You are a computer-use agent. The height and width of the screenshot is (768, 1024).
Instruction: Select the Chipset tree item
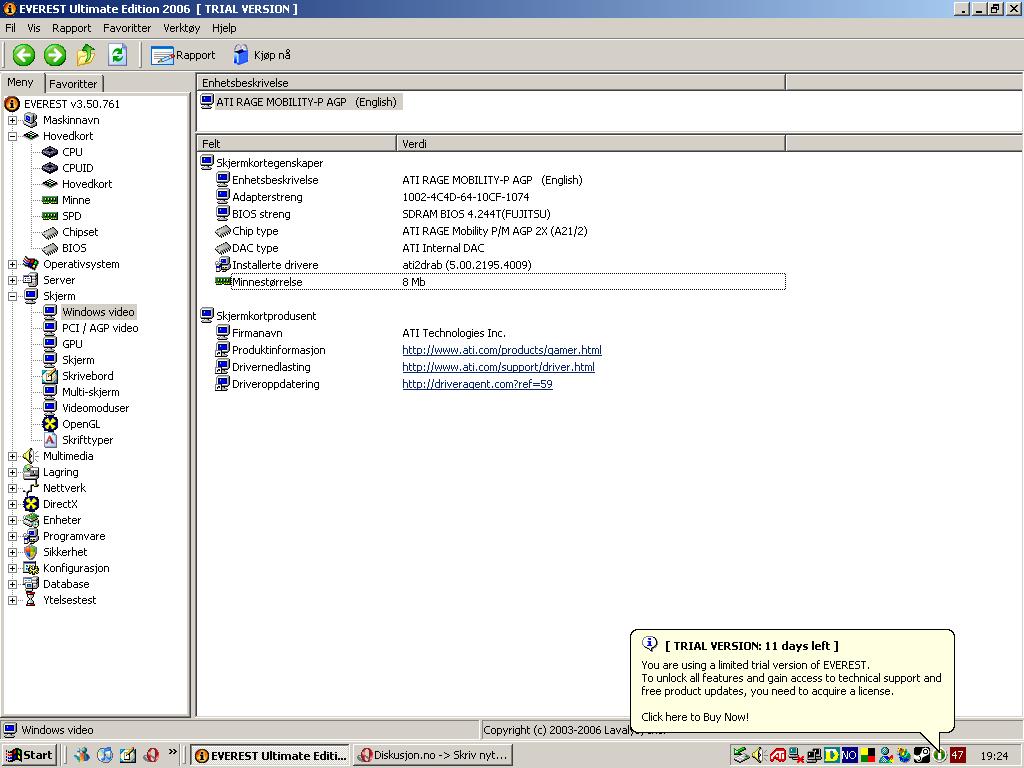[80, 232]
